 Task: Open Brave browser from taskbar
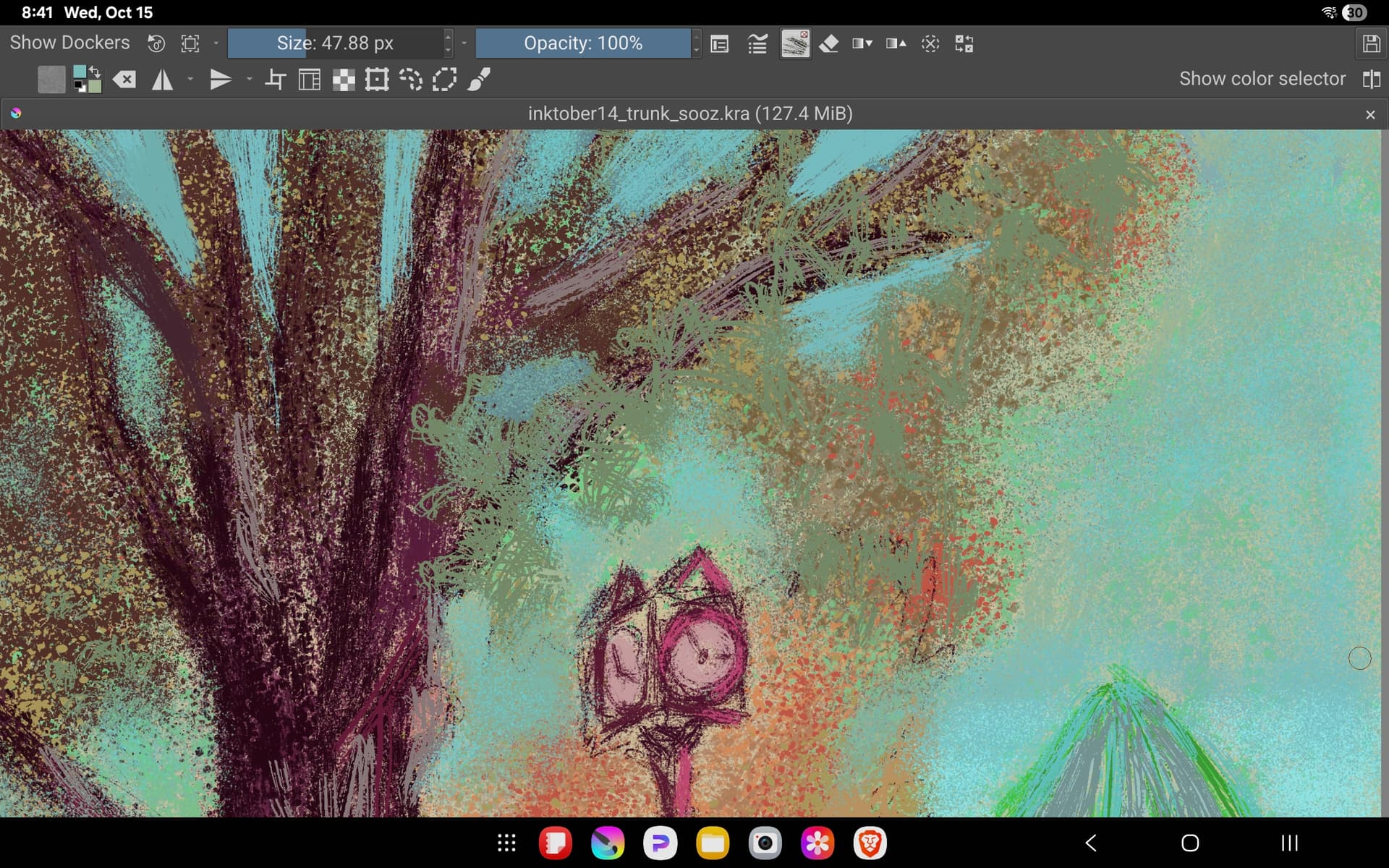coord(870,843)
